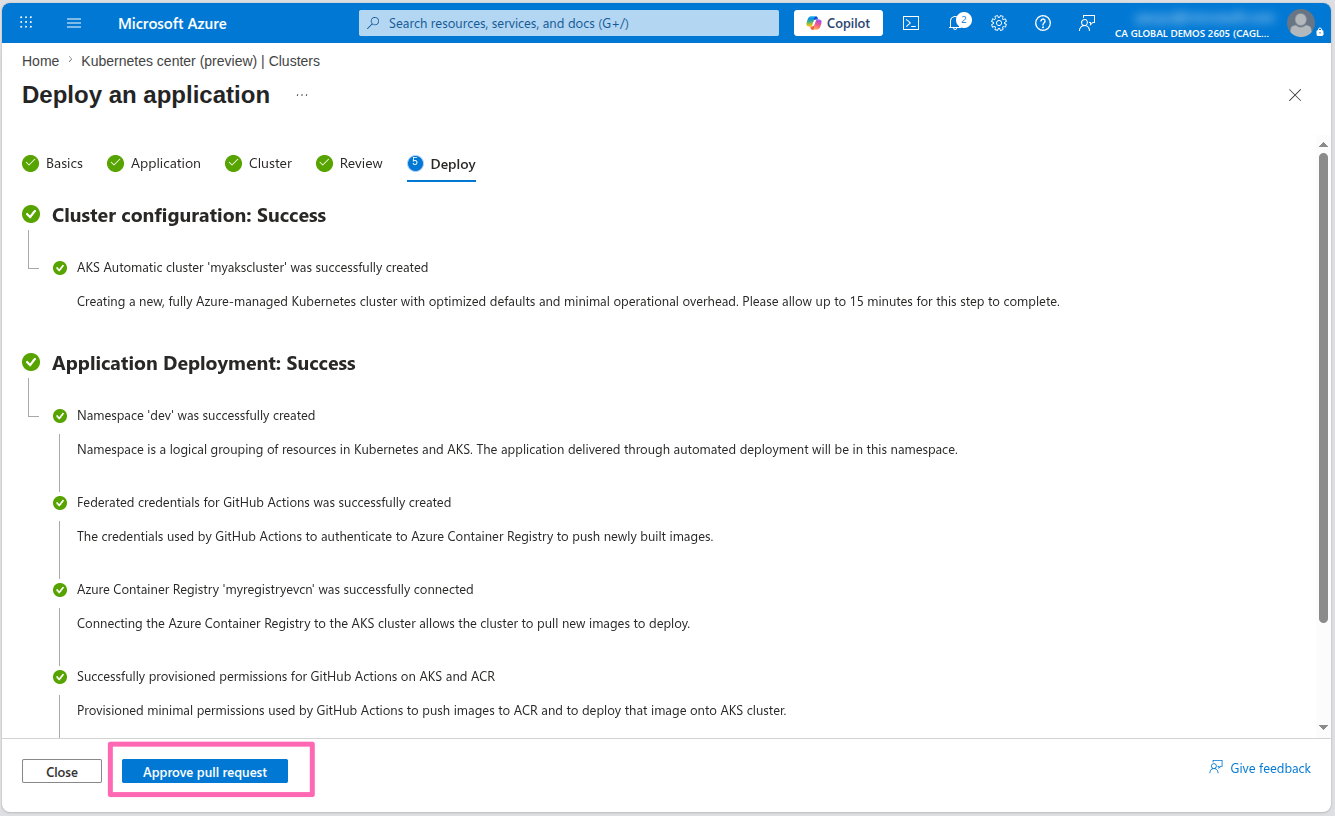
Task: Close the Deploy an application pane
Action: [x=1295, y=95]
